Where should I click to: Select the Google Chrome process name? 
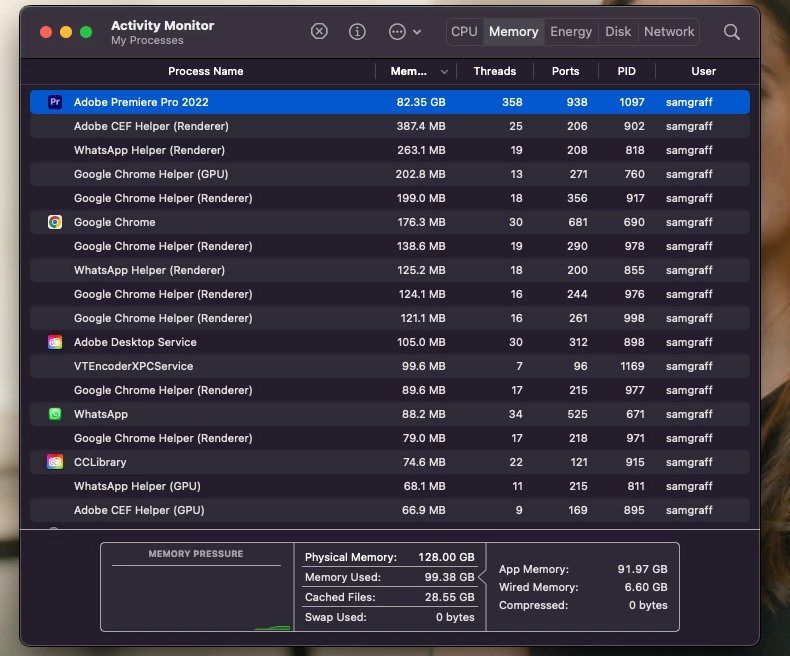[x=114, y=222]
